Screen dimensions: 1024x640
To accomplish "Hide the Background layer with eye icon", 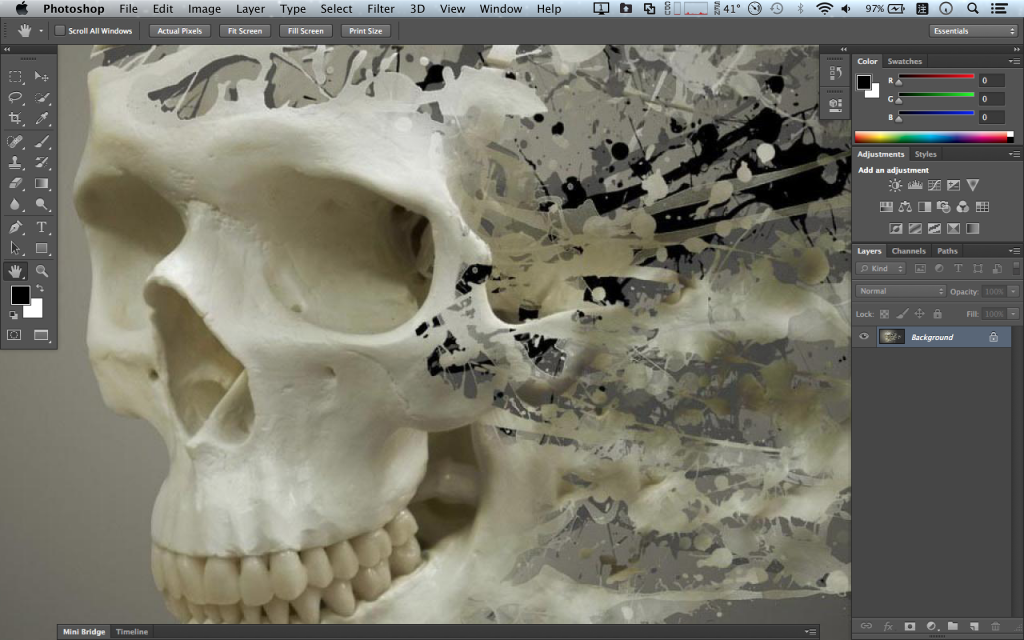I will (864, 337).
